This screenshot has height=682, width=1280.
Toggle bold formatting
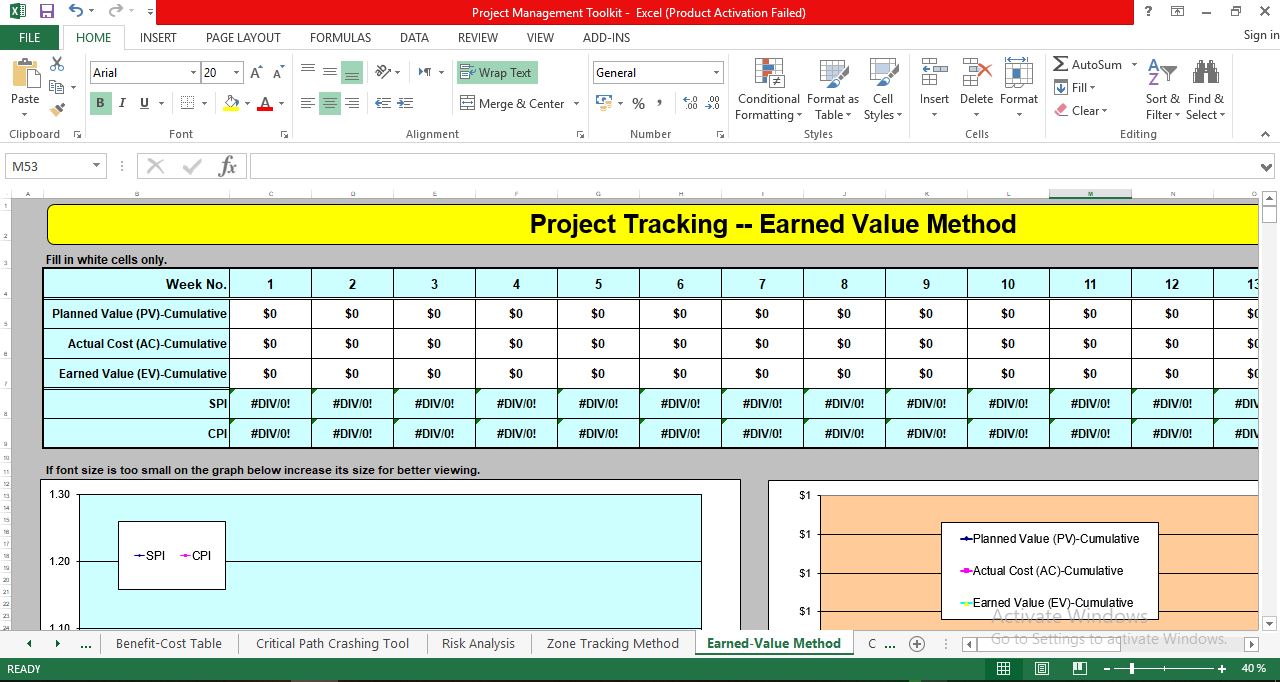point(99,103)
